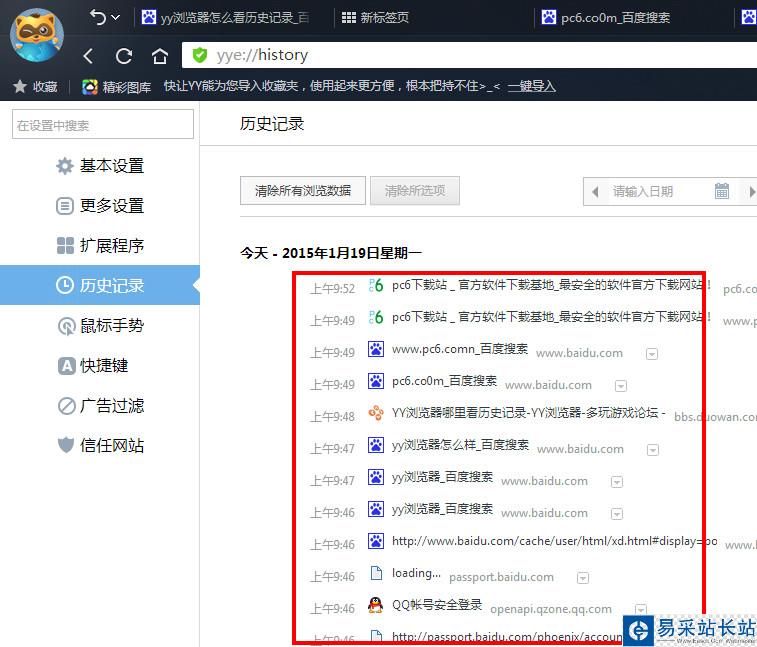Go to homepage via the home icon
The width and height of the screenshot is (757, 647).
point(160,56)
